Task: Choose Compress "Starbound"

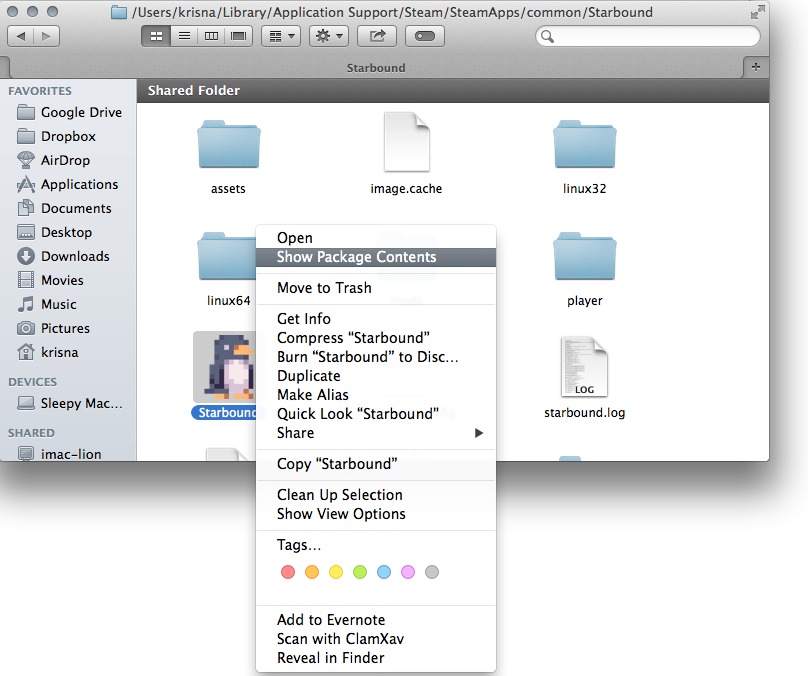Action: [x=376, y=338]
